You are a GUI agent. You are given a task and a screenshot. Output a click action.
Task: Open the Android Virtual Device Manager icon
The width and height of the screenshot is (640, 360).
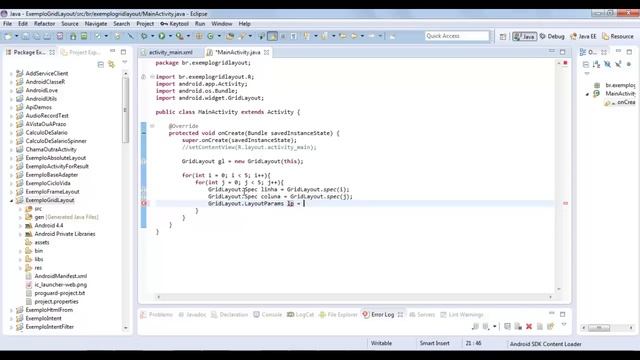click(x=84, y=36)
